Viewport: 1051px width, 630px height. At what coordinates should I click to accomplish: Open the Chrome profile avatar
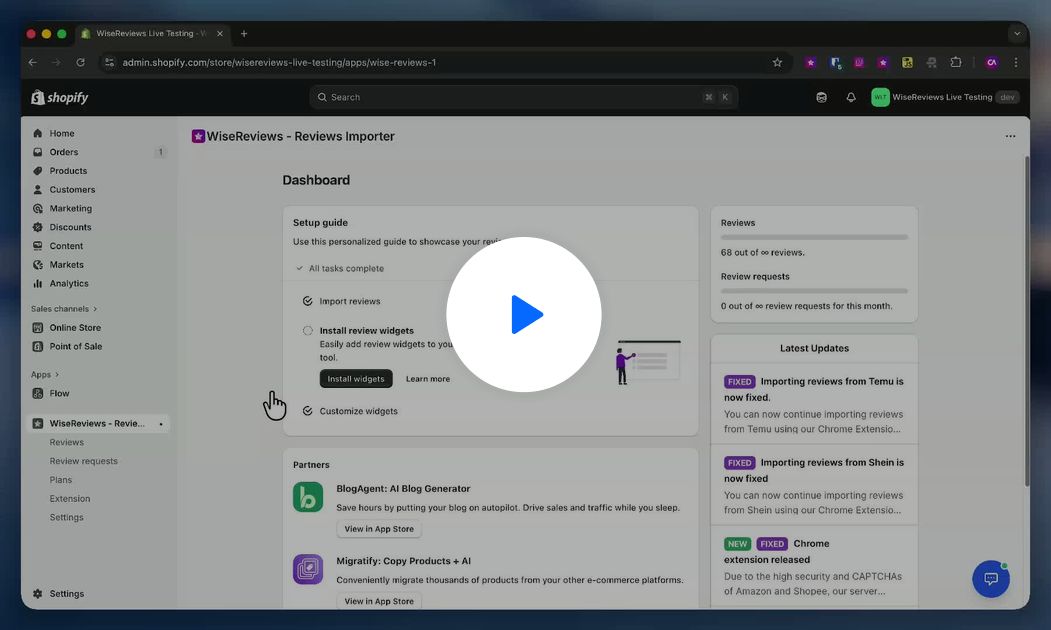[991, 62]
